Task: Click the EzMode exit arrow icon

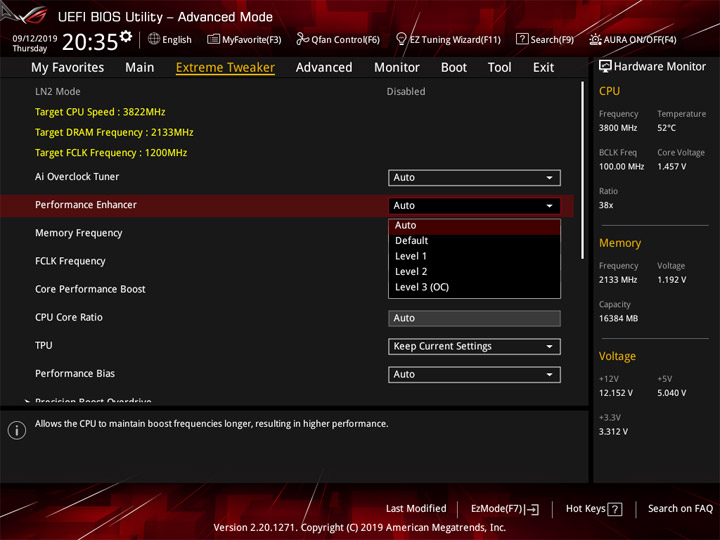Action: coord(532,509)
